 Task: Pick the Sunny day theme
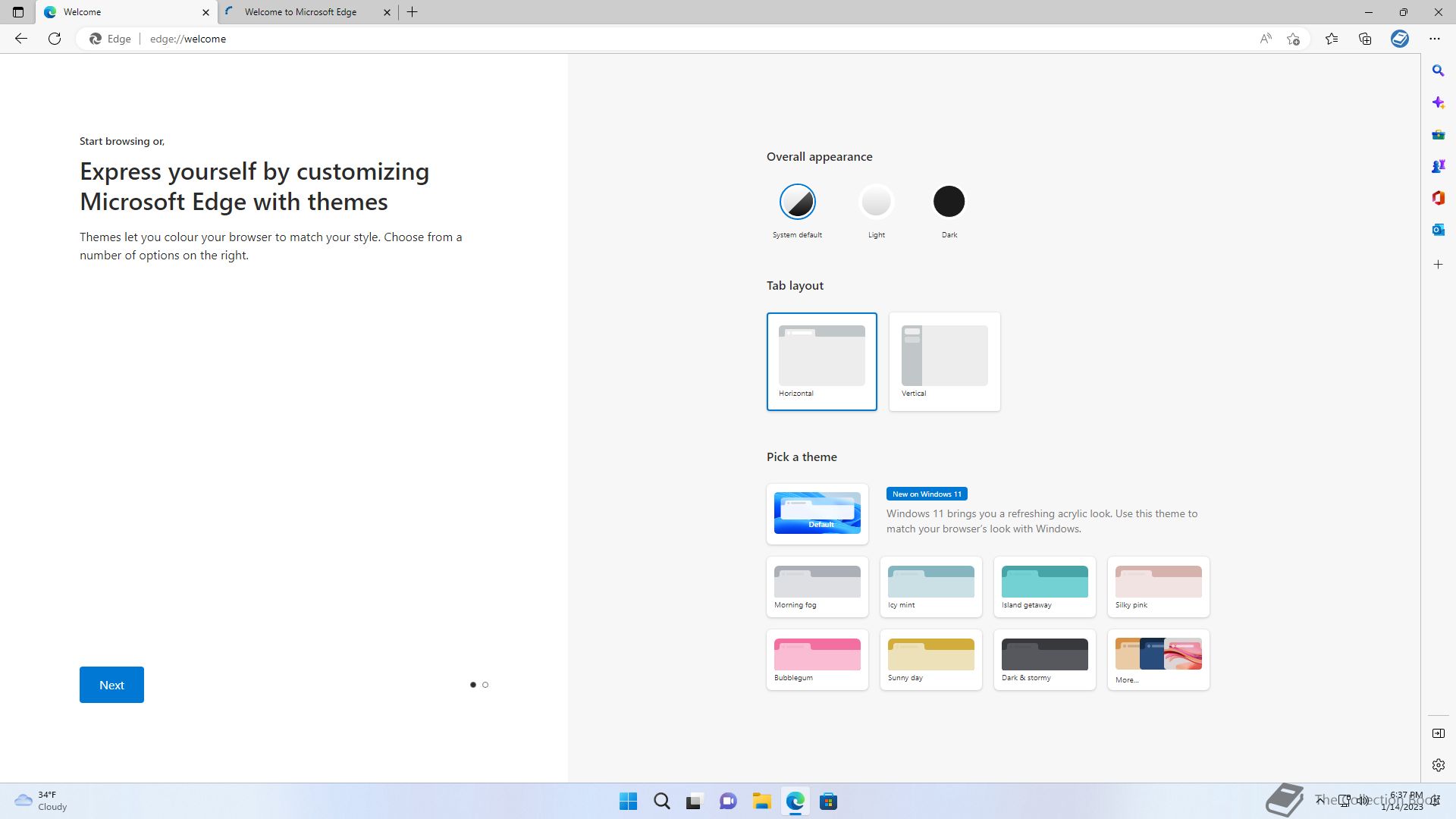point(931,660)
